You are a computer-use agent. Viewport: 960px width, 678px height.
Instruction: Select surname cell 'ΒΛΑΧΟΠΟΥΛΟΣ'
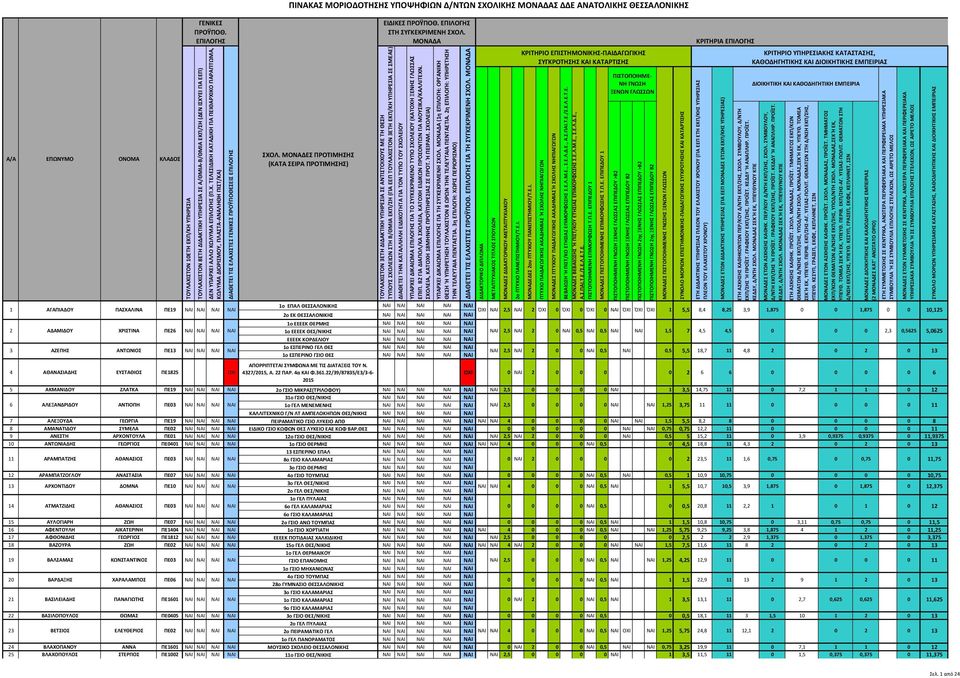(59, 654)
